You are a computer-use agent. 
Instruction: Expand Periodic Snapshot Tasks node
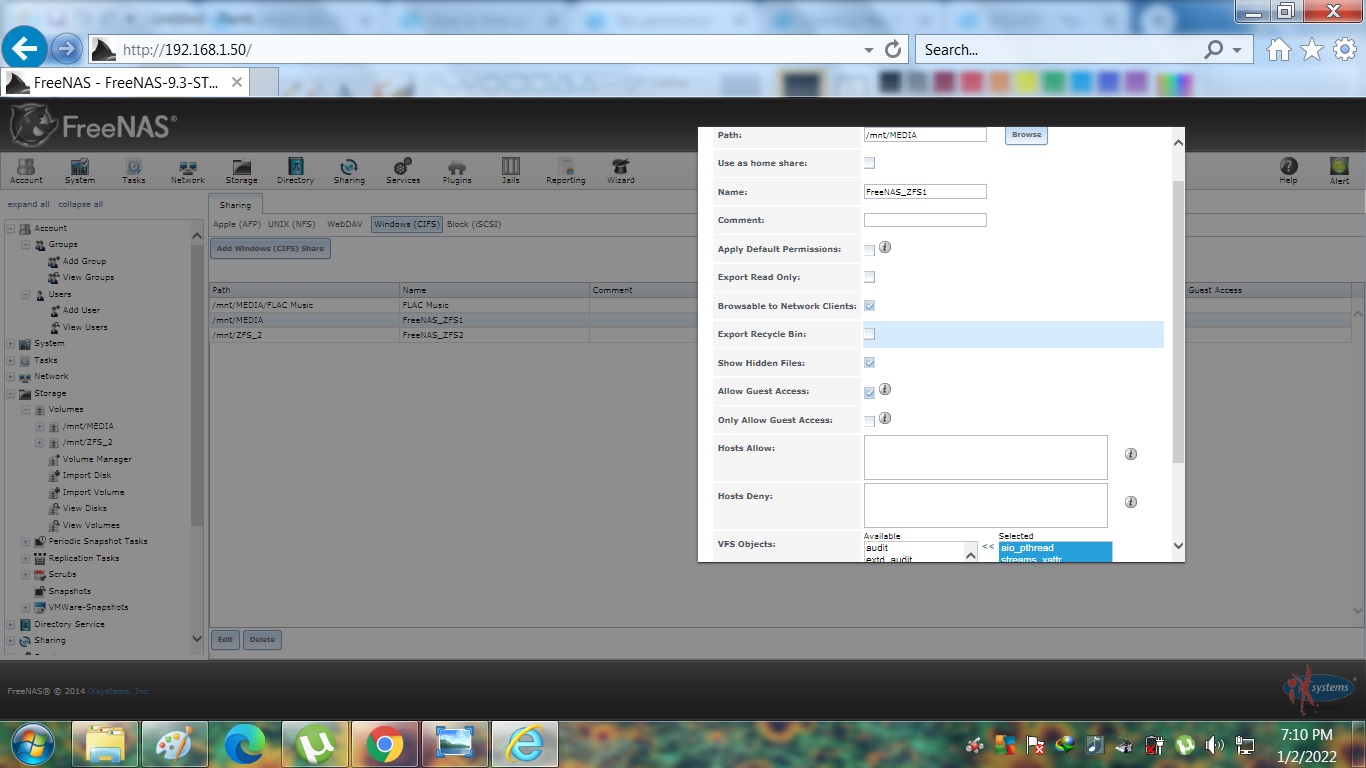coord(26,542)
